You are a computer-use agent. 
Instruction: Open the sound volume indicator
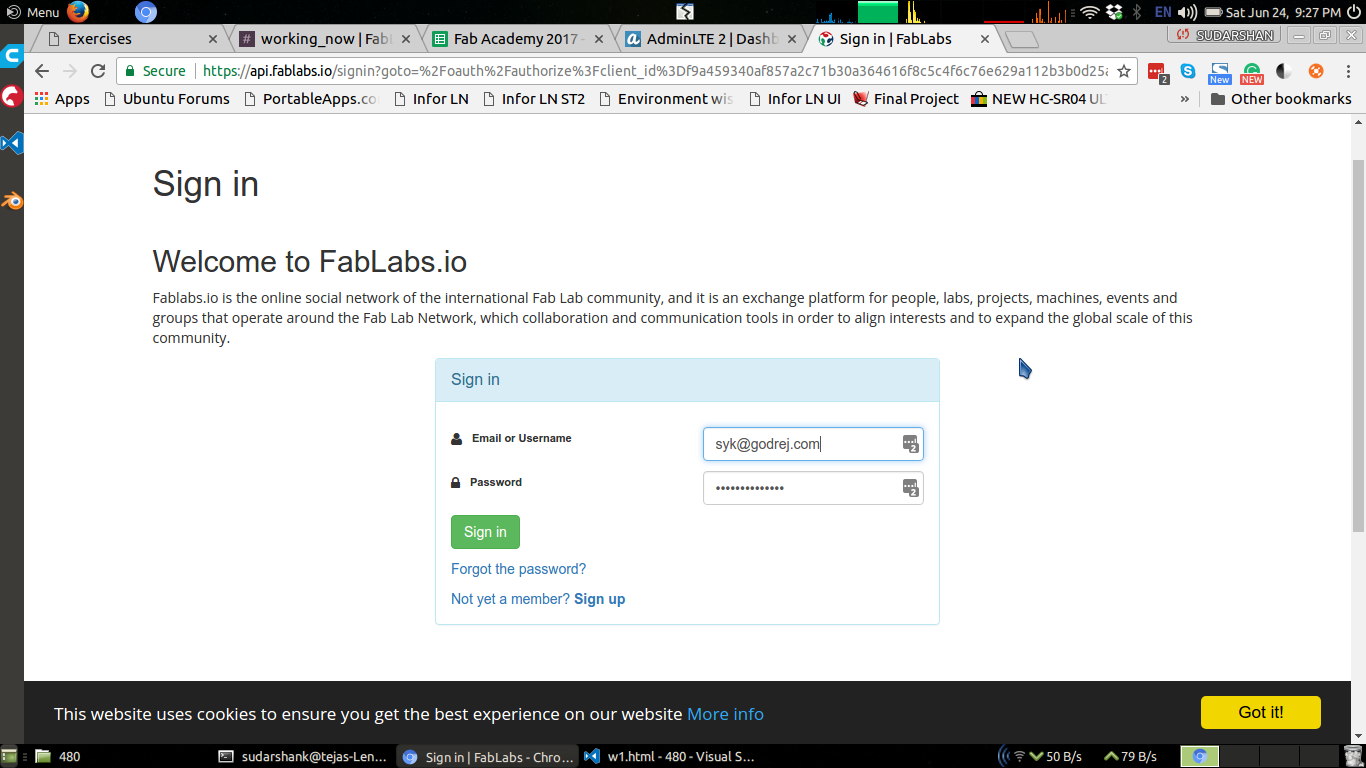[x=1188, y=12]
